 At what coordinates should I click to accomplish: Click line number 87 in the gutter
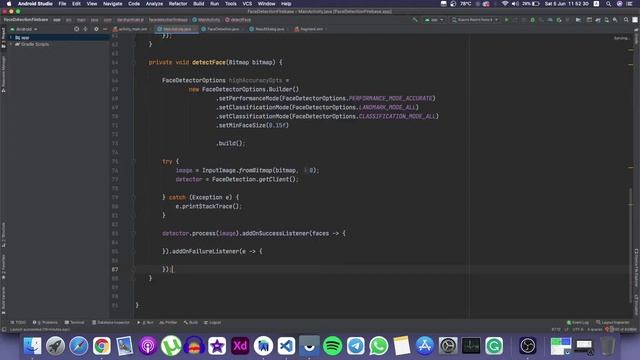[115, 269]
